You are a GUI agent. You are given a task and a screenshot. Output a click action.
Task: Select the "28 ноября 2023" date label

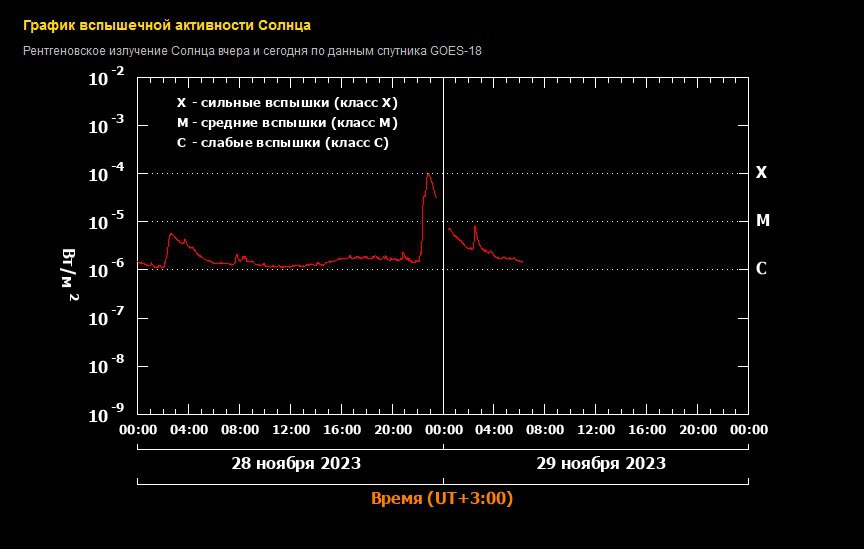coord(296,464)
